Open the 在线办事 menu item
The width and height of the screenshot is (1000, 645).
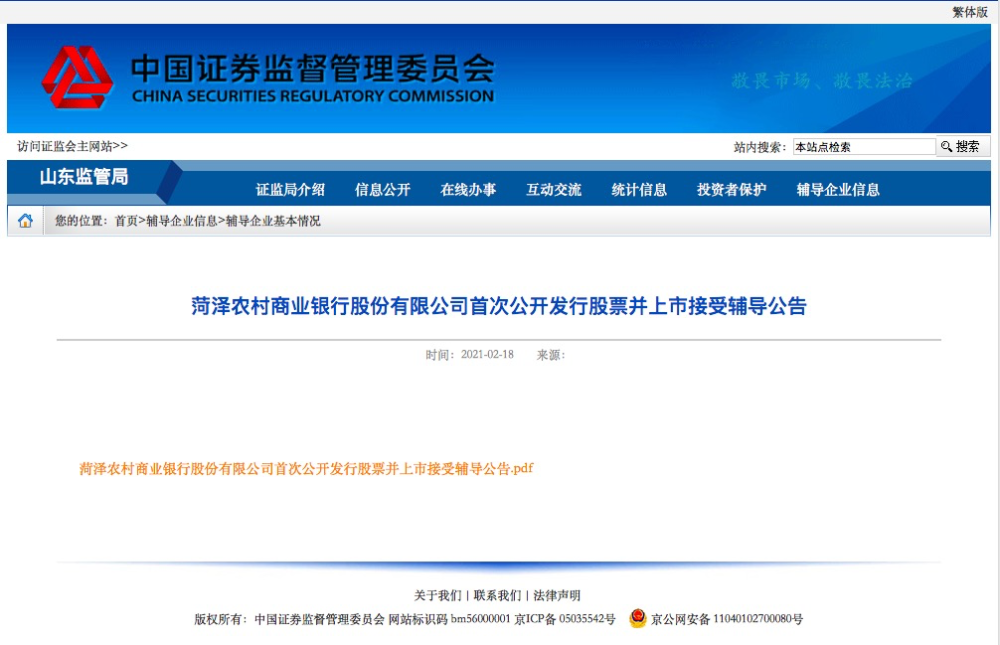468,189
